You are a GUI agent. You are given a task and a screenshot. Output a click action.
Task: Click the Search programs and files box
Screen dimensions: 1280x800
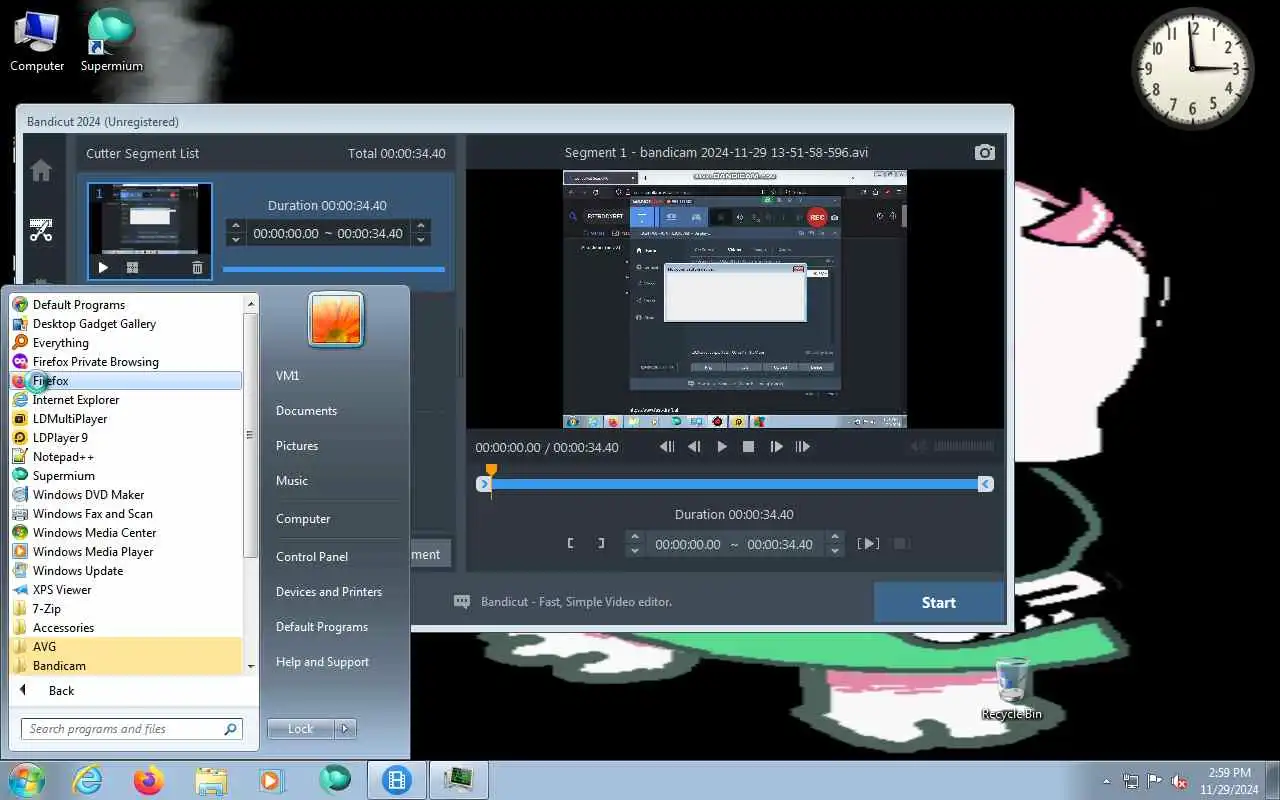(x=132, y=729)
